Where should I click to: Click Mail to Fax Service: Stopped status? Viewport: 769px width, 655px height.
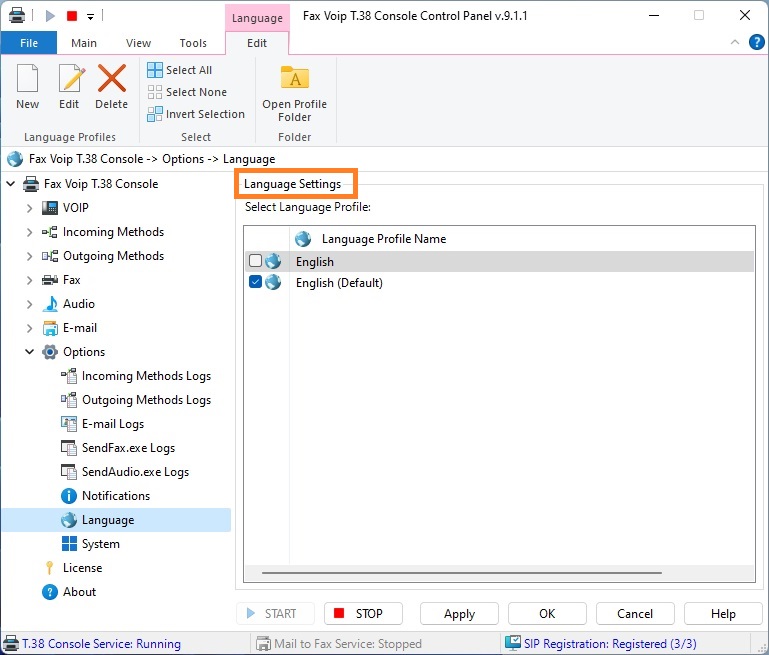(339, 643)
